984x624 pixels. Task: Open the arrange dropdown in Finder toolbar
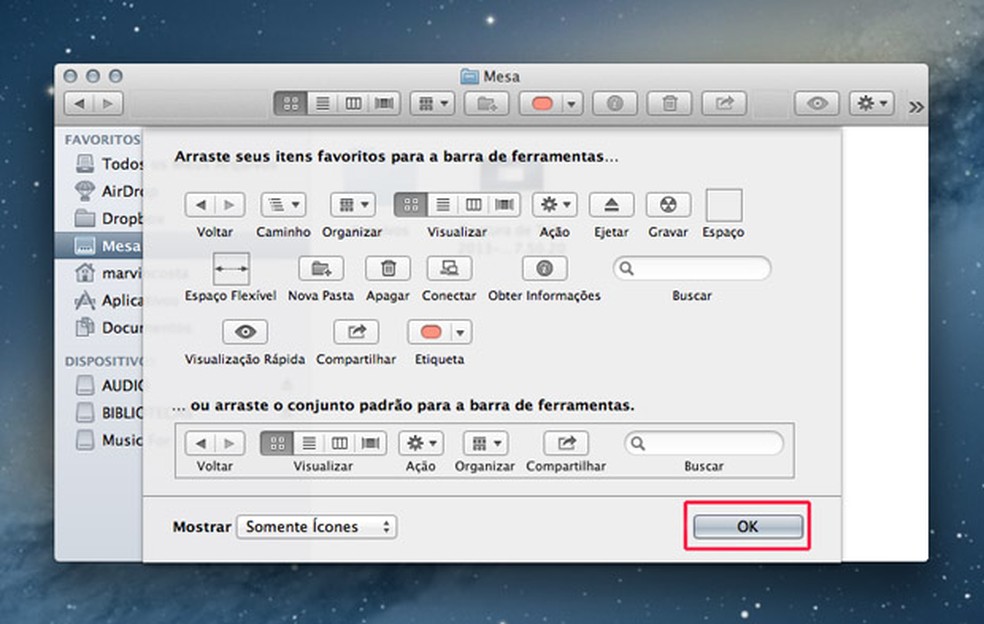(432, 104)
